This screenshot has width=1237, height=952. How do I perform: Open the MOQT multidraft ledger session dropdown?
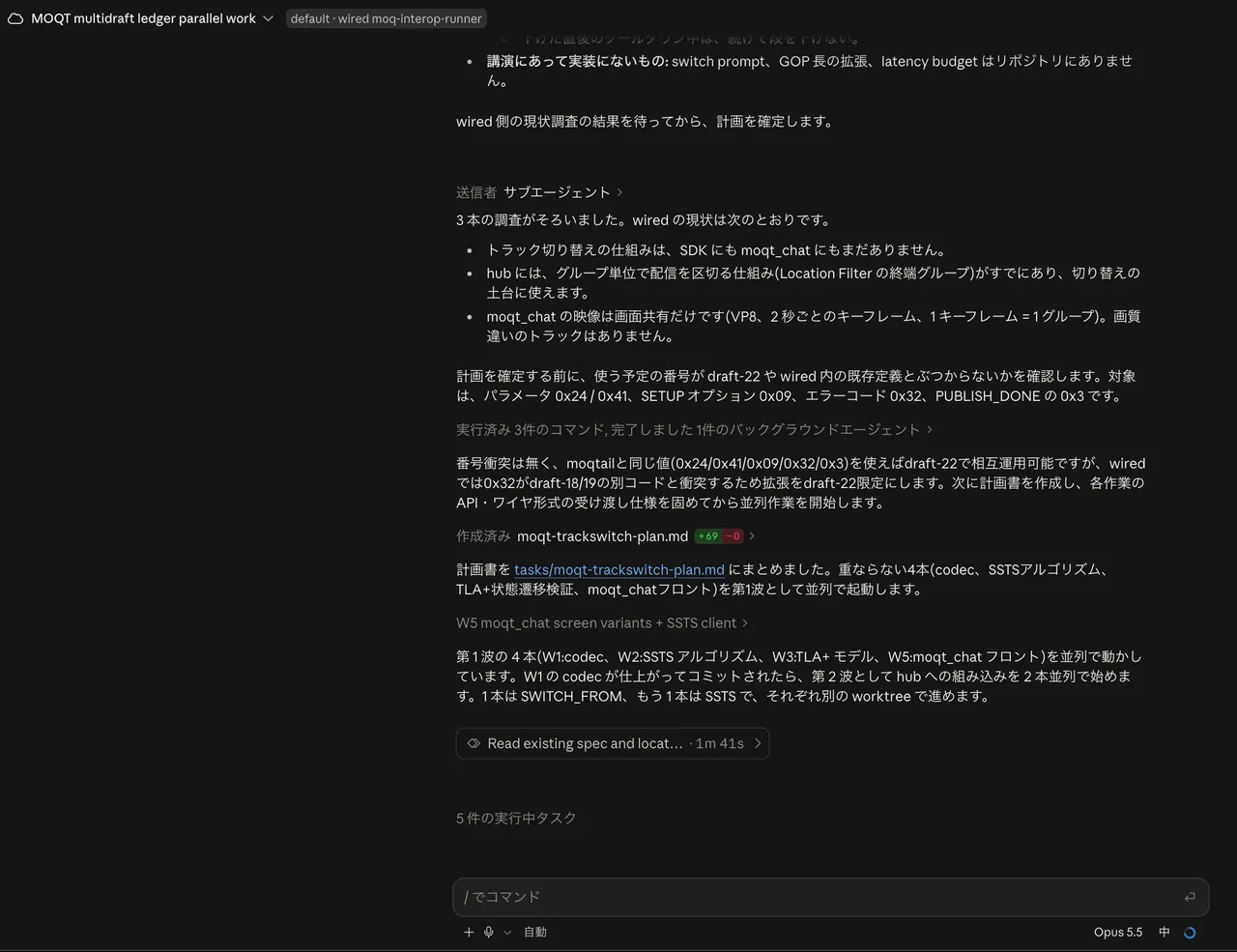click(x=268, y=18)
